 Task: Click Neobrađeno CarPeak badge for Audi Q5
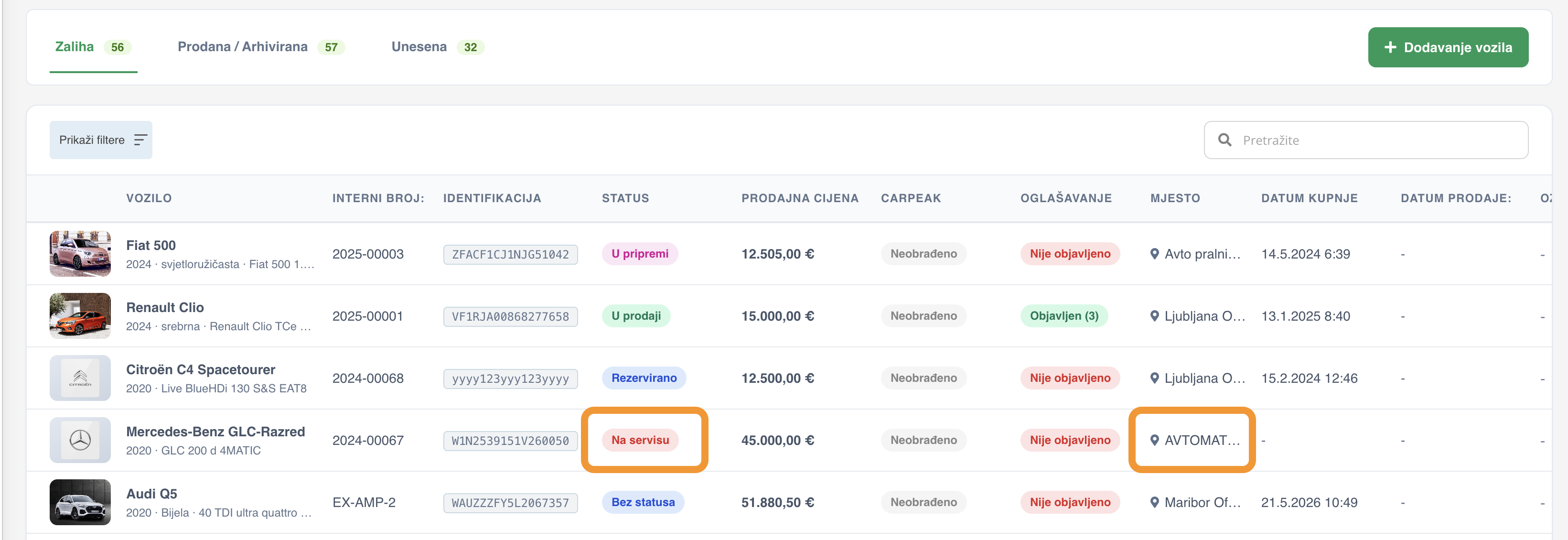pyautogui.click(x=924, y=502)
